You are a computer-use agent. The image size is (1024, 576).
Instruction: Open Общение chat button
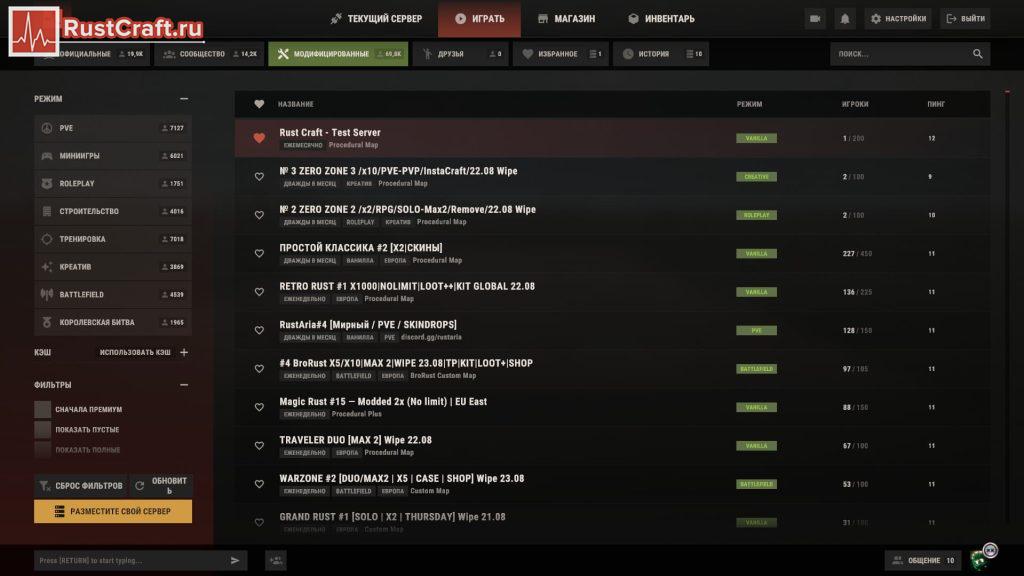coord(923,560)
